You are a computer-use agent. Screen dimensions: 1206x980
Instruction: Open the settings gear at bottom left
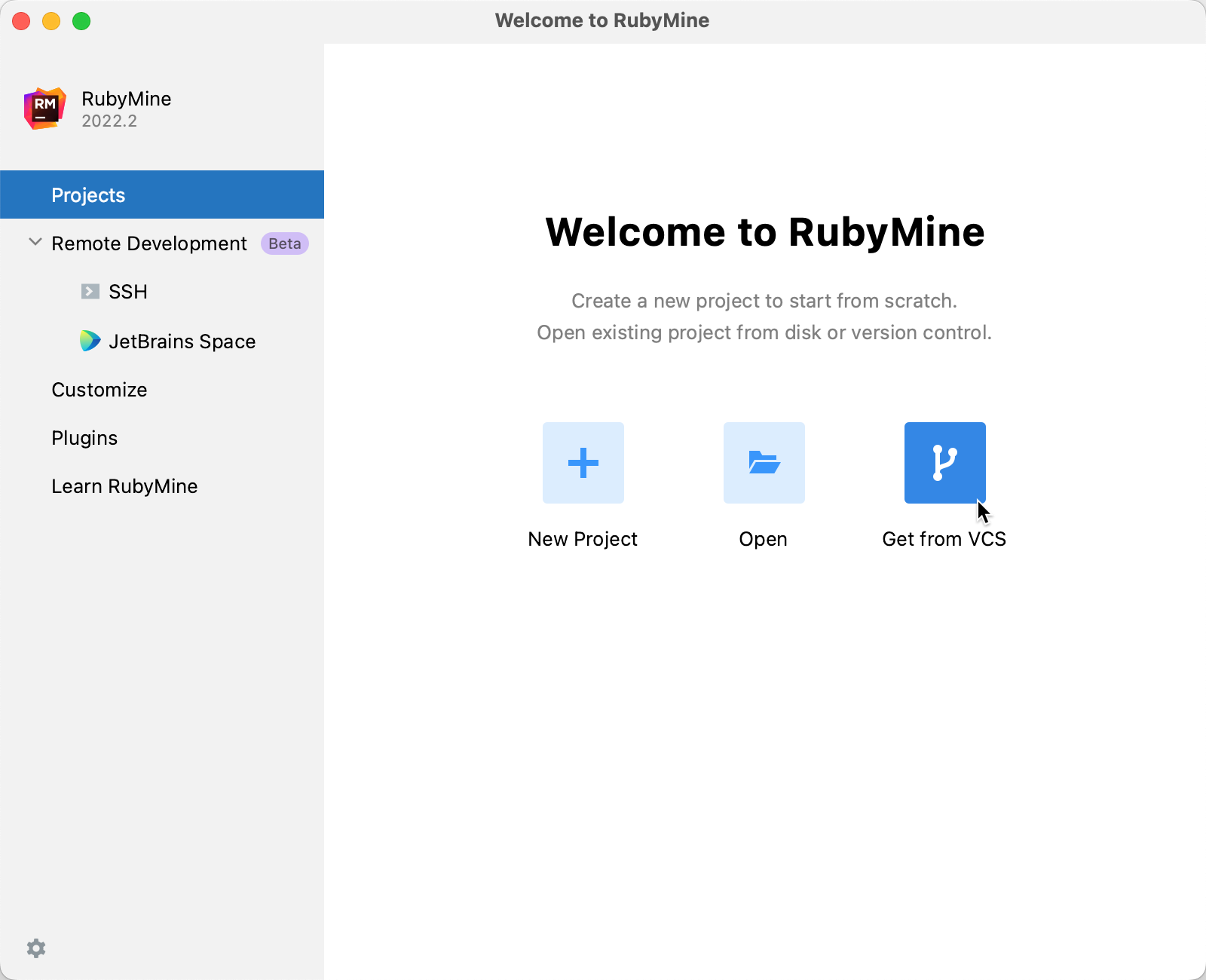pyautogui.click(x=36, y=948)
